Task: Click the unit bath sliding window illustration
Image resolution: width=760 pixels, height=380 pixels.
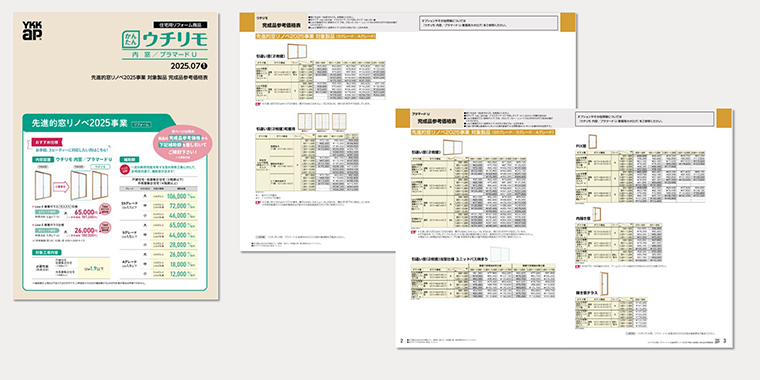Action: pos(500,255)
